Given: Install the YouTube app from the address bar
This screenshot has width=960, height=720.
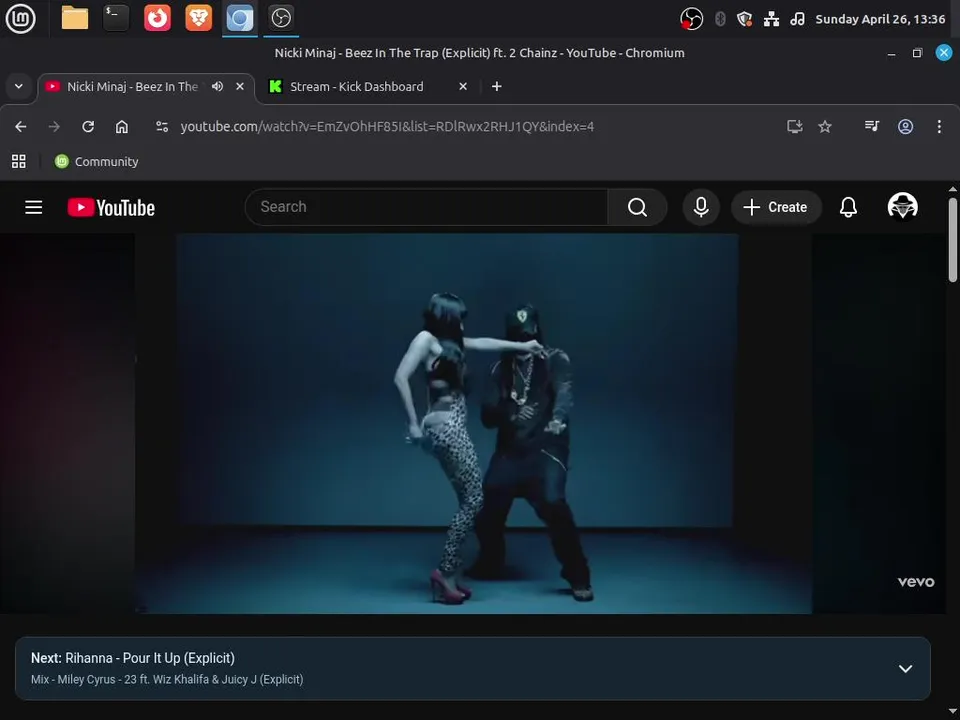Looking at the screenshot, I should [794, 127].
